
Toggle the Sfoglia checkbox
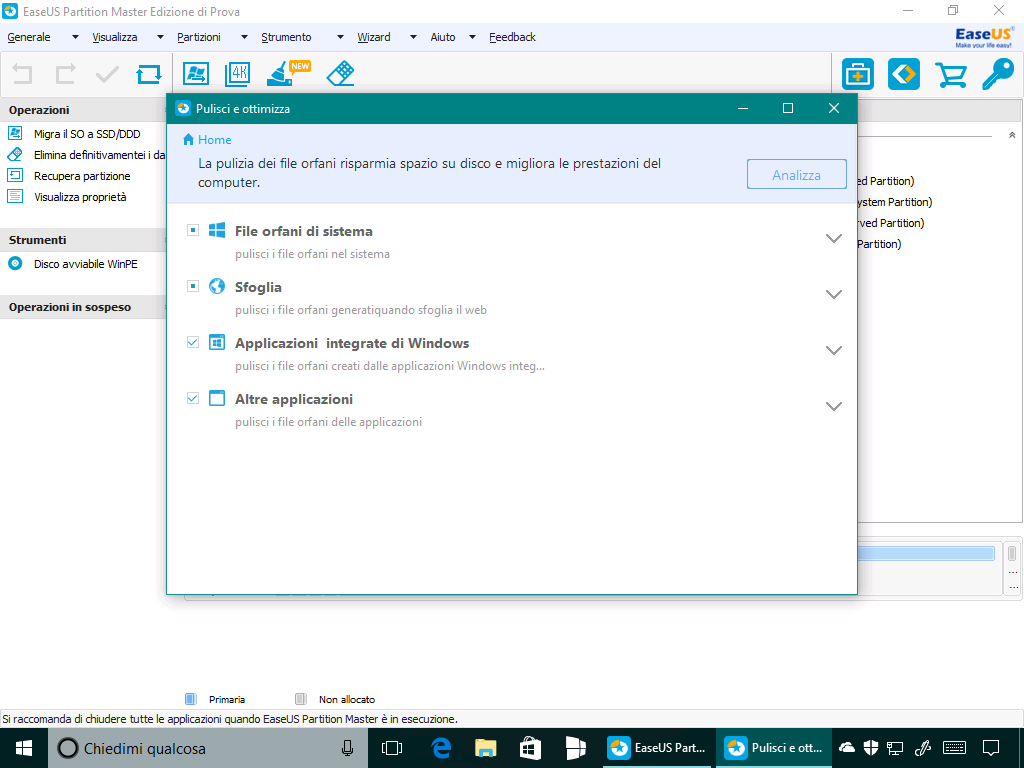click(x=193, y=286)
